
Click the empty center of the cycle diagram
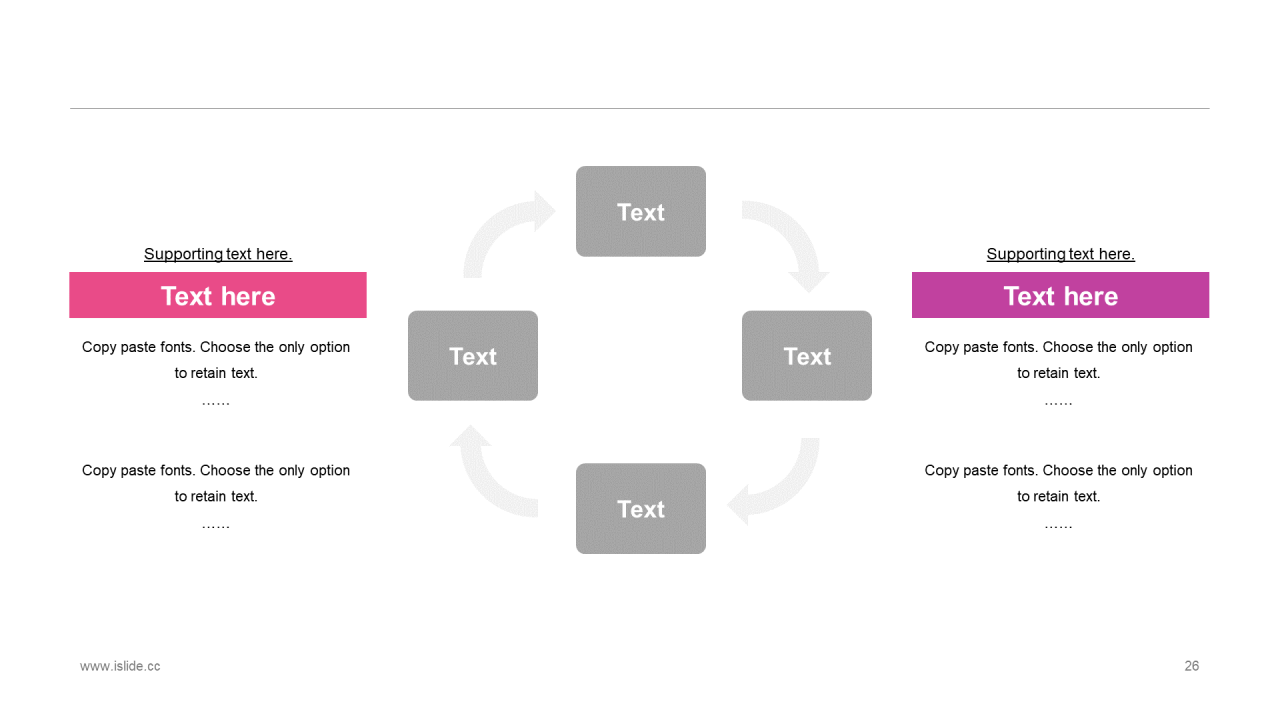(x=640, y=358)
